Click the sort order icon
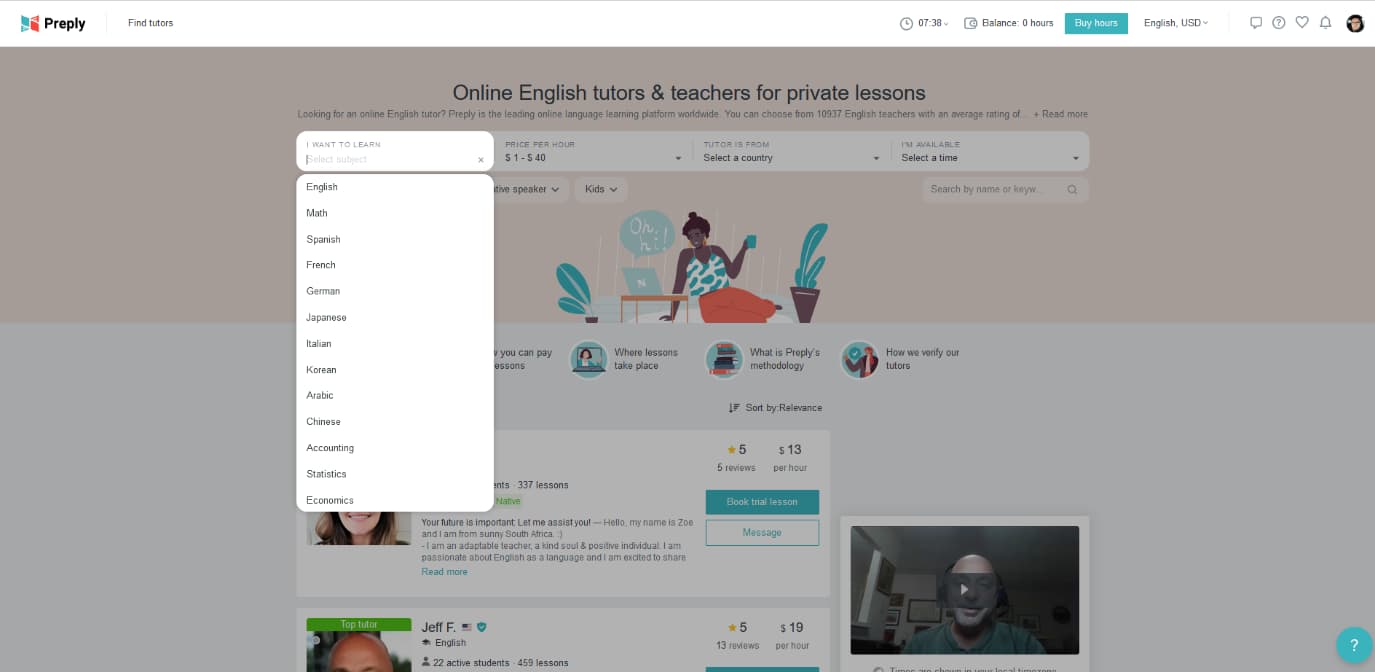 pos(734,408)
